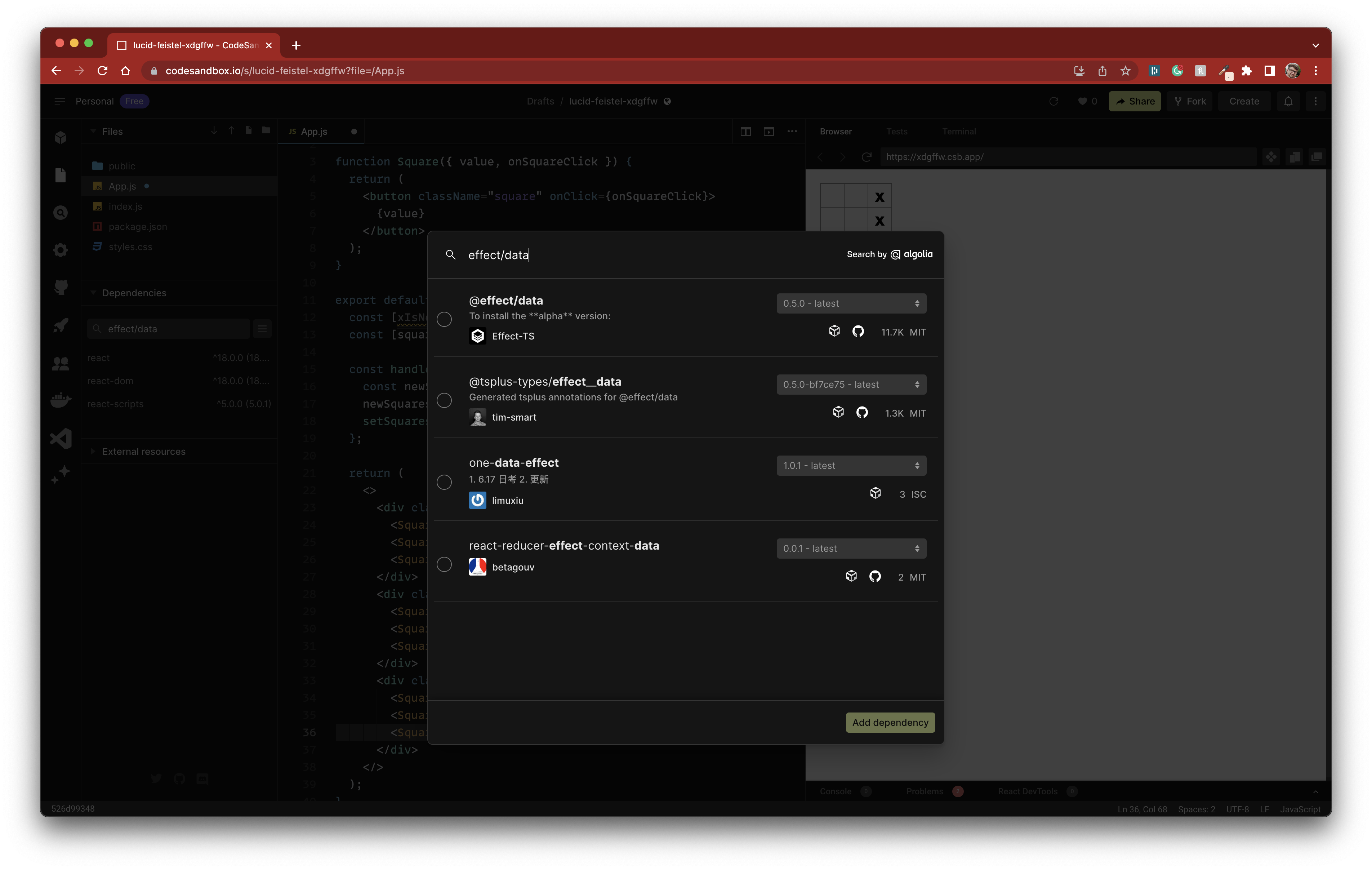Click the preview URL address field

(x=1068, y=157)
